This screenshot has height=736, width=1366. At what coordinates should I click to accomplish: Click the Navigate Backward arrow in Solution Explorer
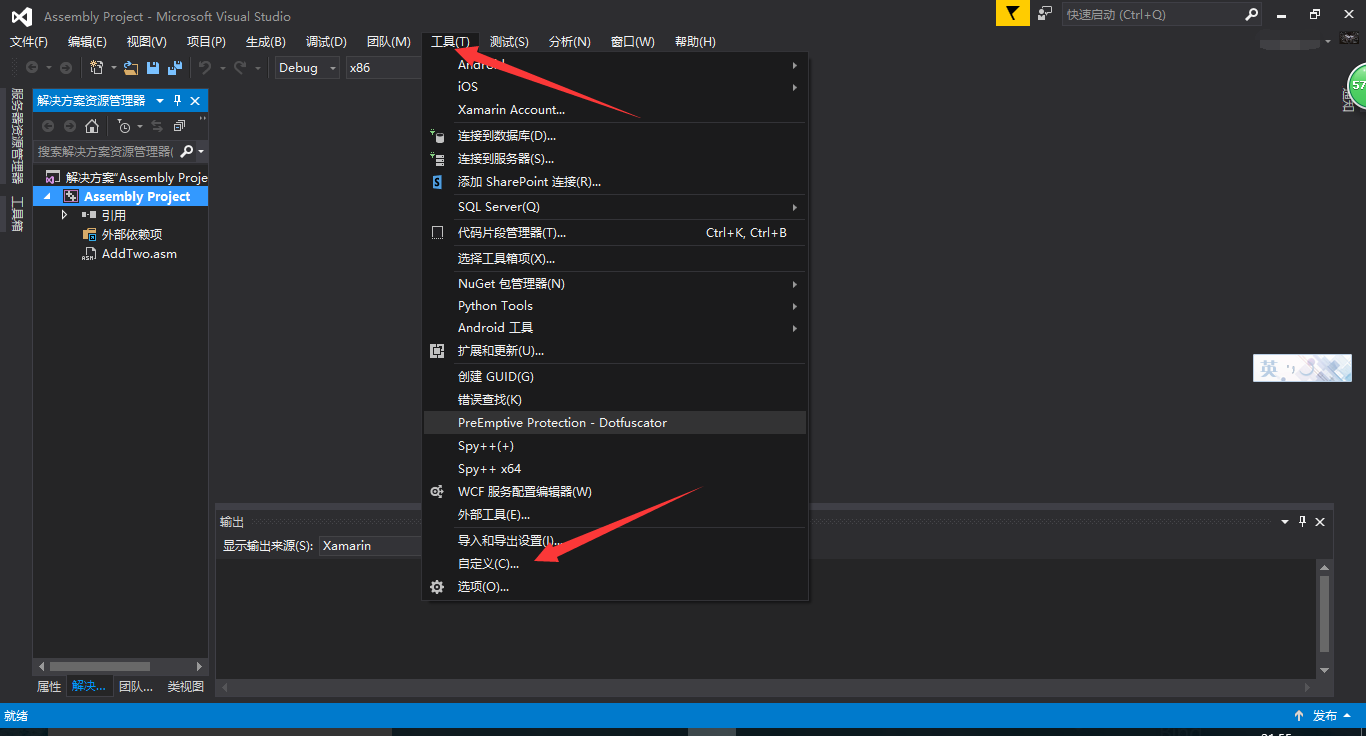pyautogui.click(x=48, y=126)
